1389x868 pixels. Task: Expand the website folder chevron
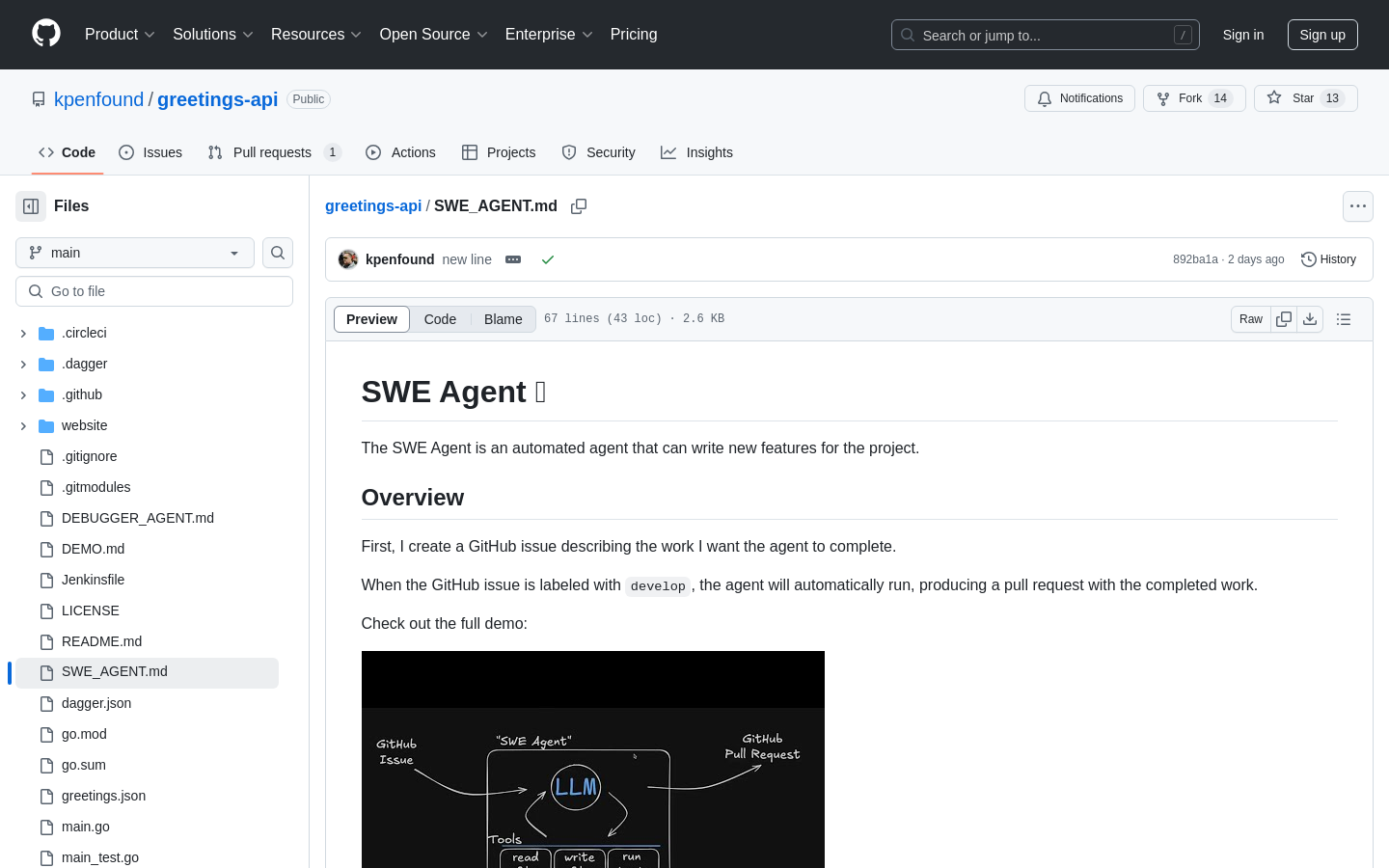point(23,425)
